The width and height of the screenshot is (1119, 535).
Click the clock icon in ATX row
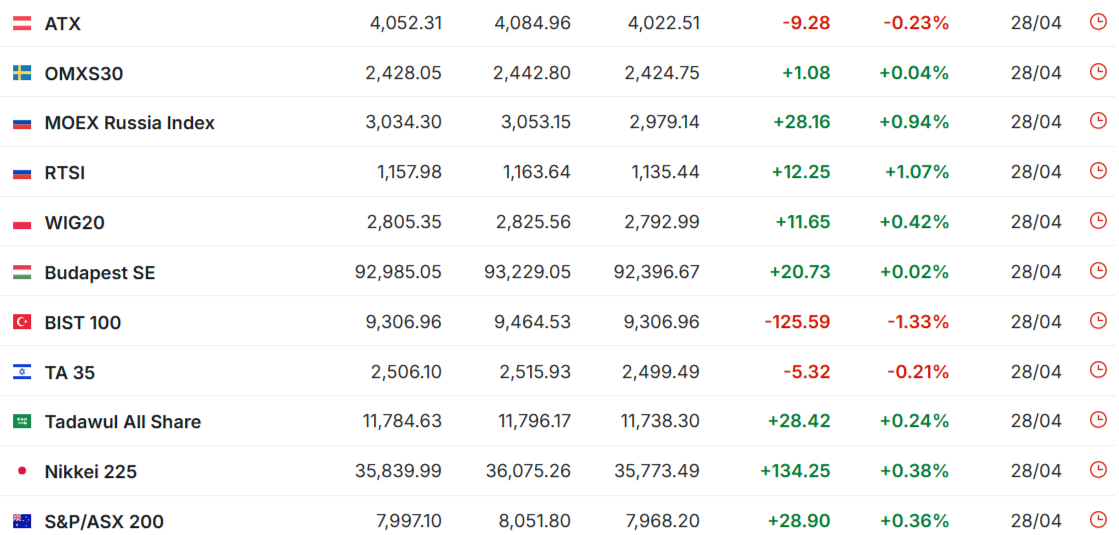click(1098, 22)
